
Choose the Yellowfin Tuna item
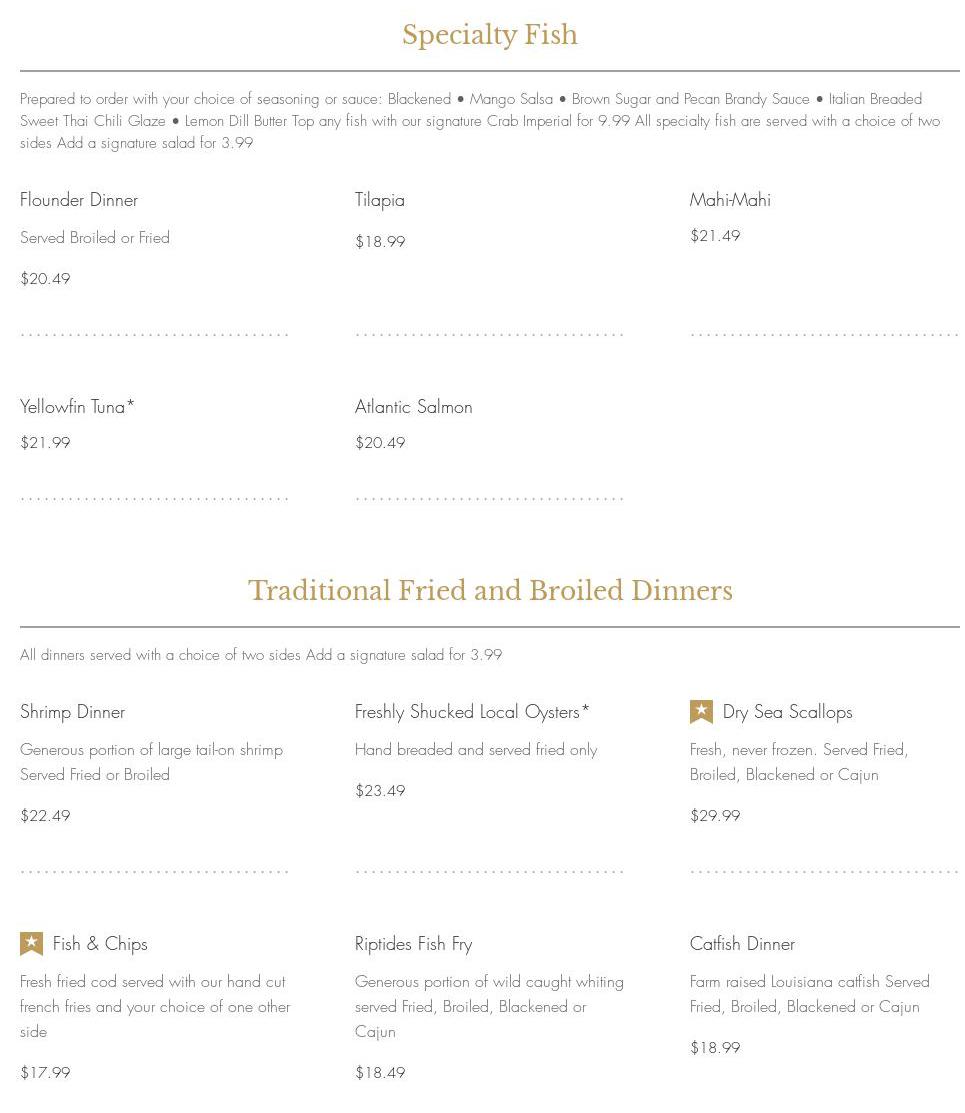coord(77,407)
